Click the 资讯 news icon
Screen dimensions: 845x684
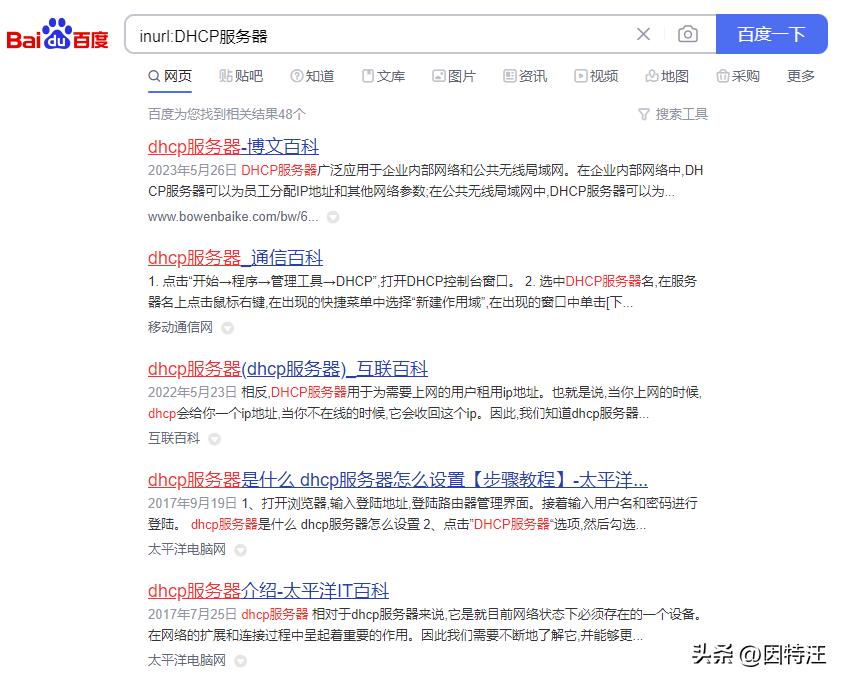508,75
